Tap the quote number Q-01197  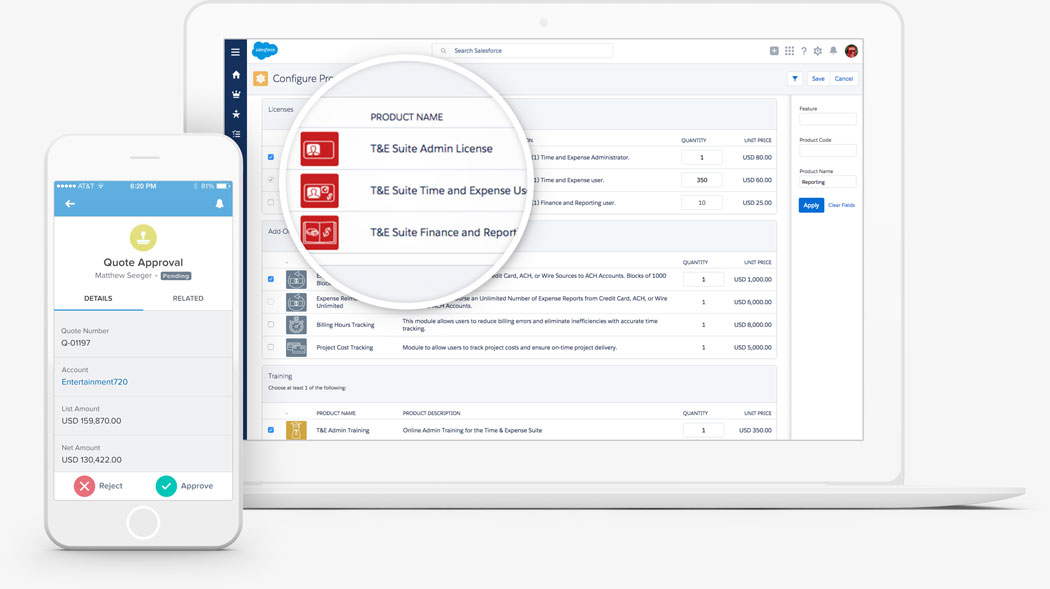[76, 343]
